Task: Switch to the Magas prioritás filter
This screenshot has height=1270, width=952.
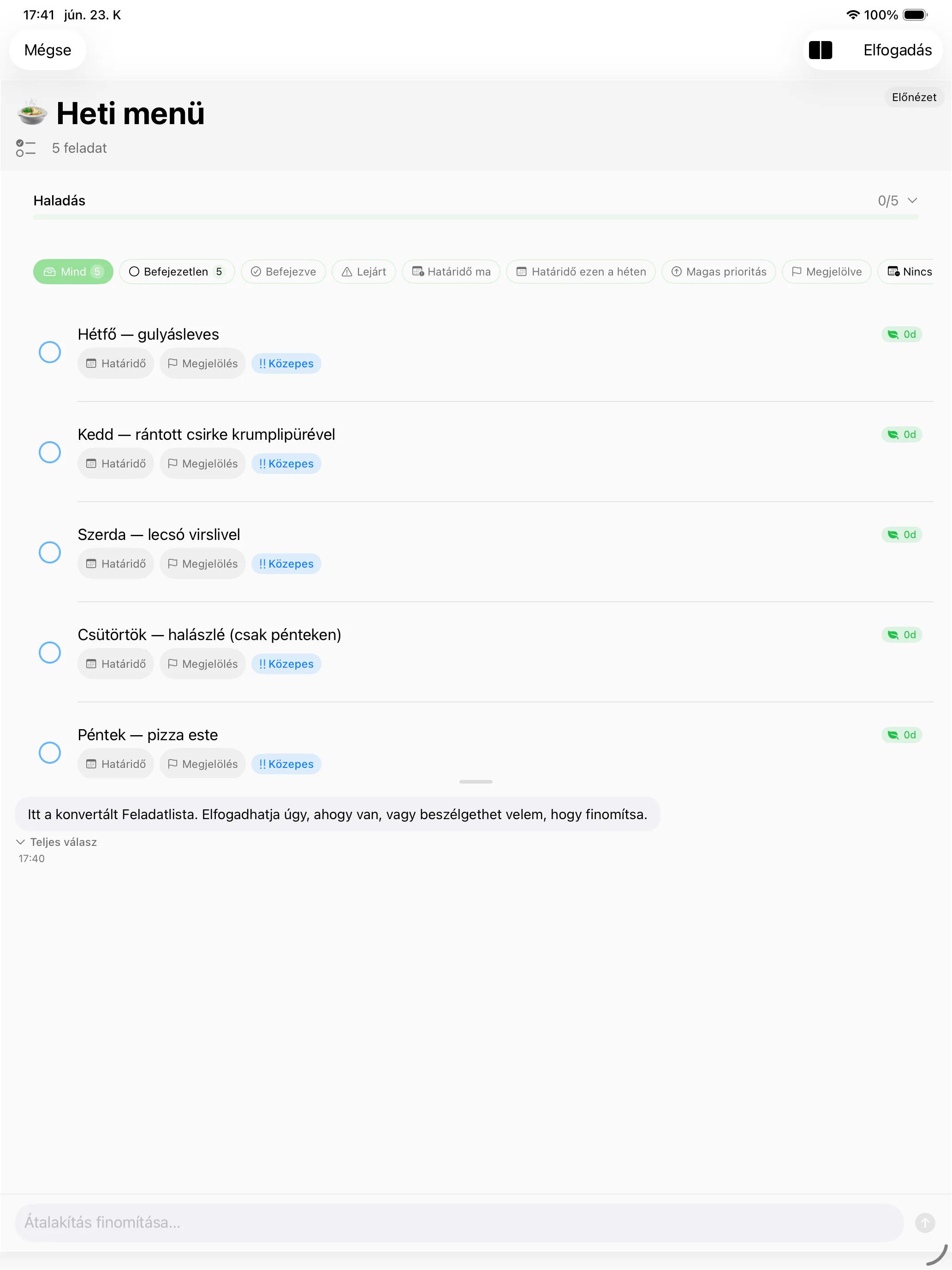Action: click(719, 271)
